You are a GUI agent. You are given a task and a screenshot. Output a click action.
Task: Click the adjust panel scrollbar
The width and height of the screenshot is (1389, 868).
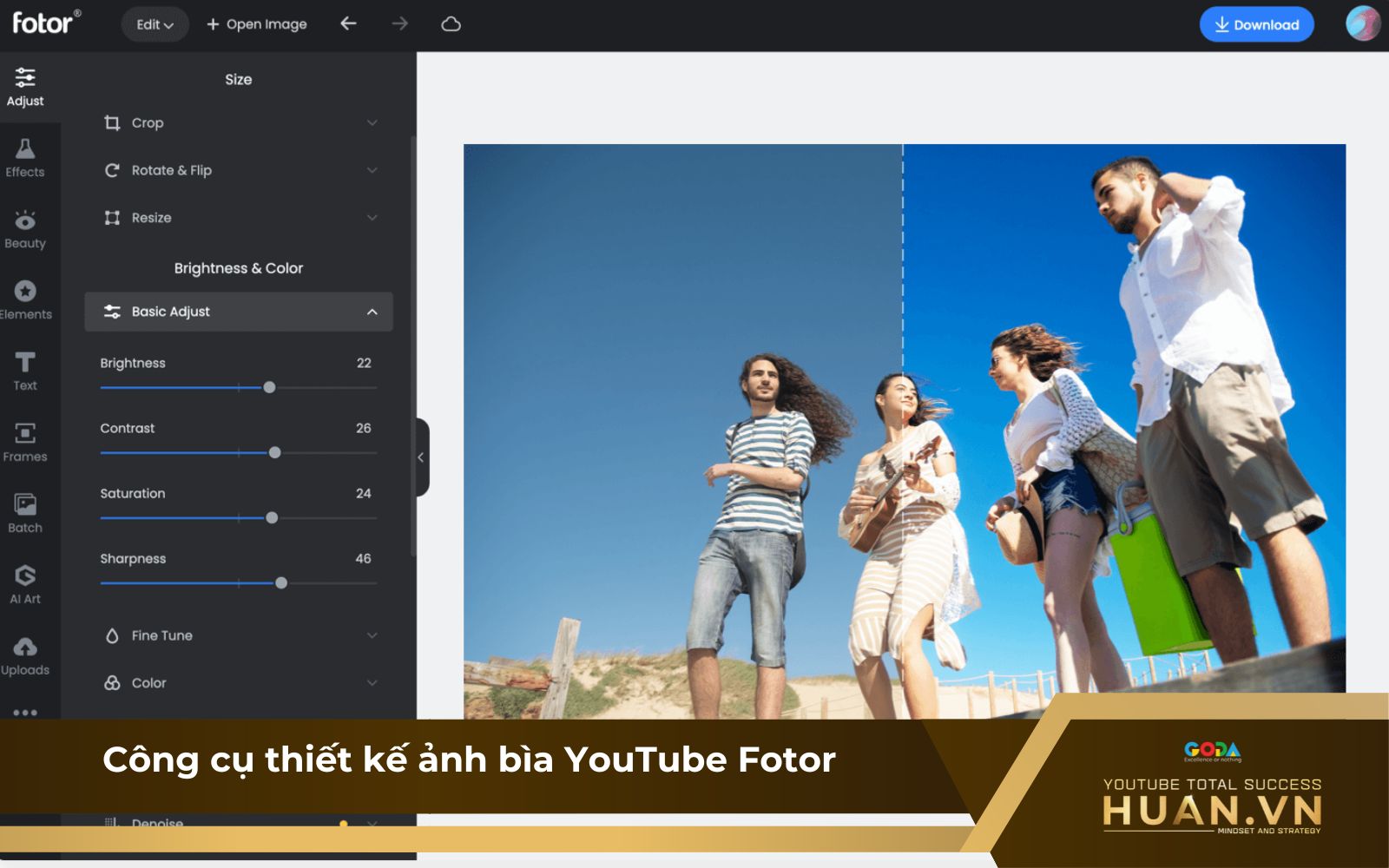click(x=413, y=347)
